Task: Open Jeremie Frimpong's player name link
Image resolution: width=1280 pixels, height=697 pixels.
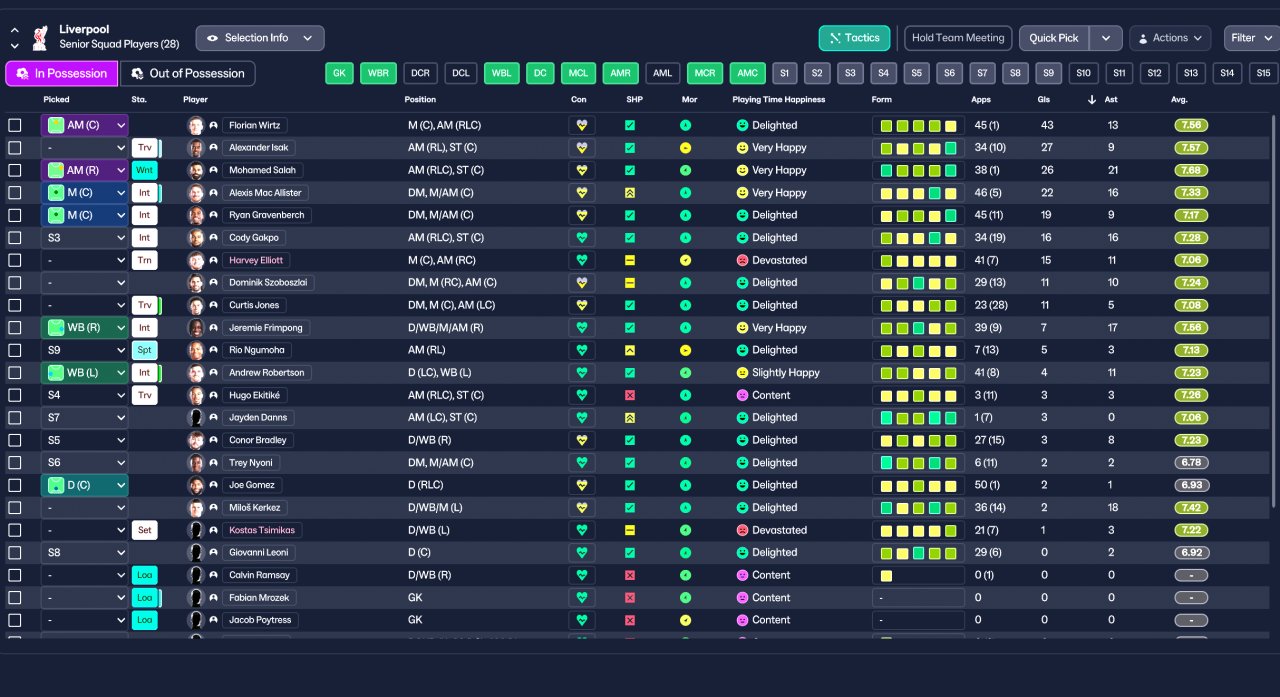Action: (266, 328)
